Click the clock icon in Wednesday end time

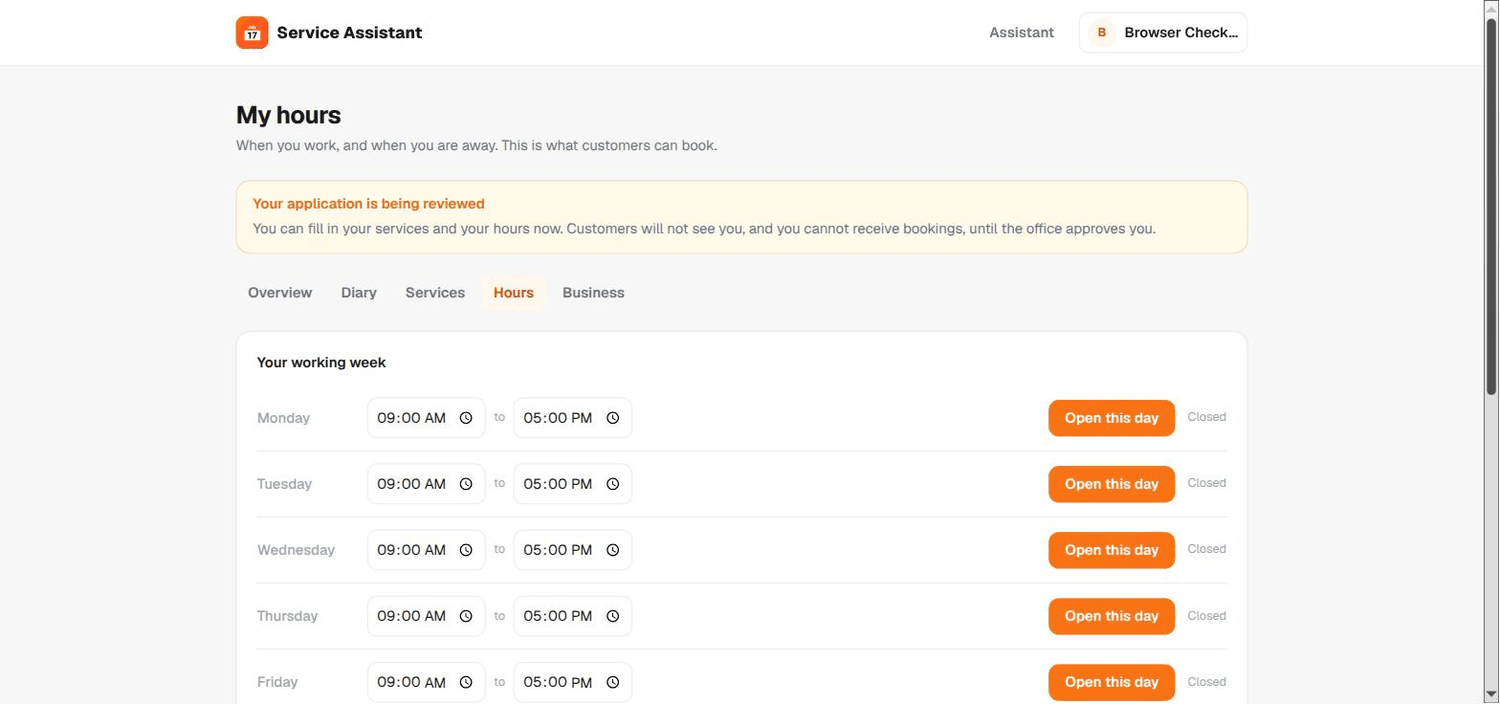613,550
